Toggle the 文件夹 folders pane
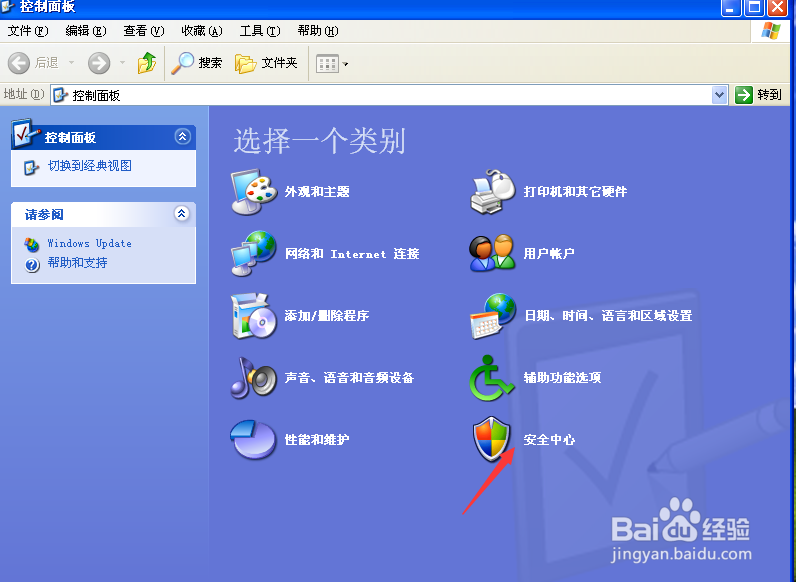Viewport: 796px width, 582px height. click(x=267, y=63)
